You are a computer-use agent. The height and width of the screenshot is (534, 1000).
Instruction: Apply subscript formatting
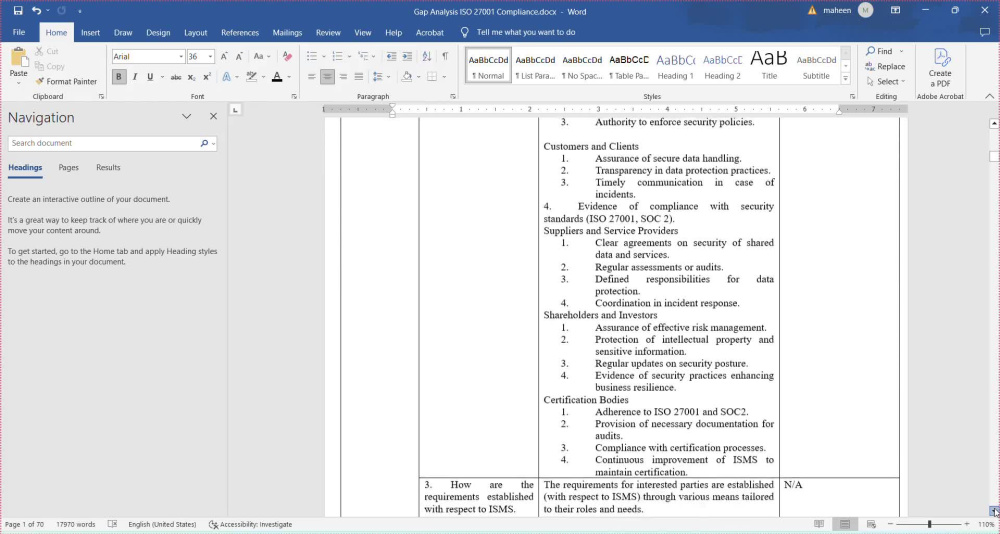191,77
